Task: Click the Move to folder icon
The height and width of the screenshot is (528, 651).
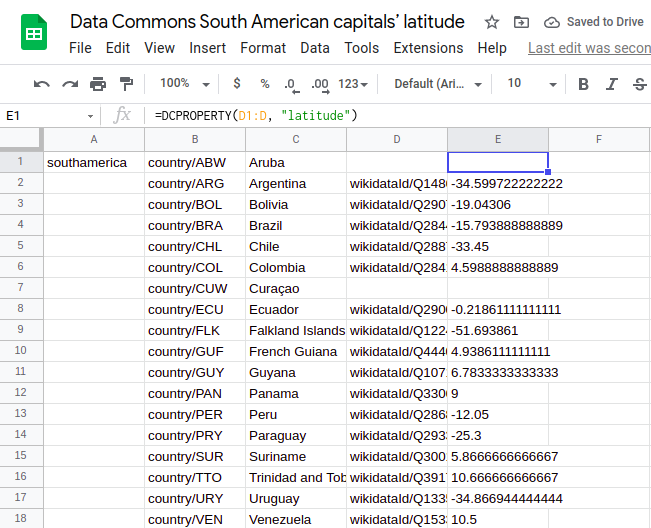Action: (521, 22)
